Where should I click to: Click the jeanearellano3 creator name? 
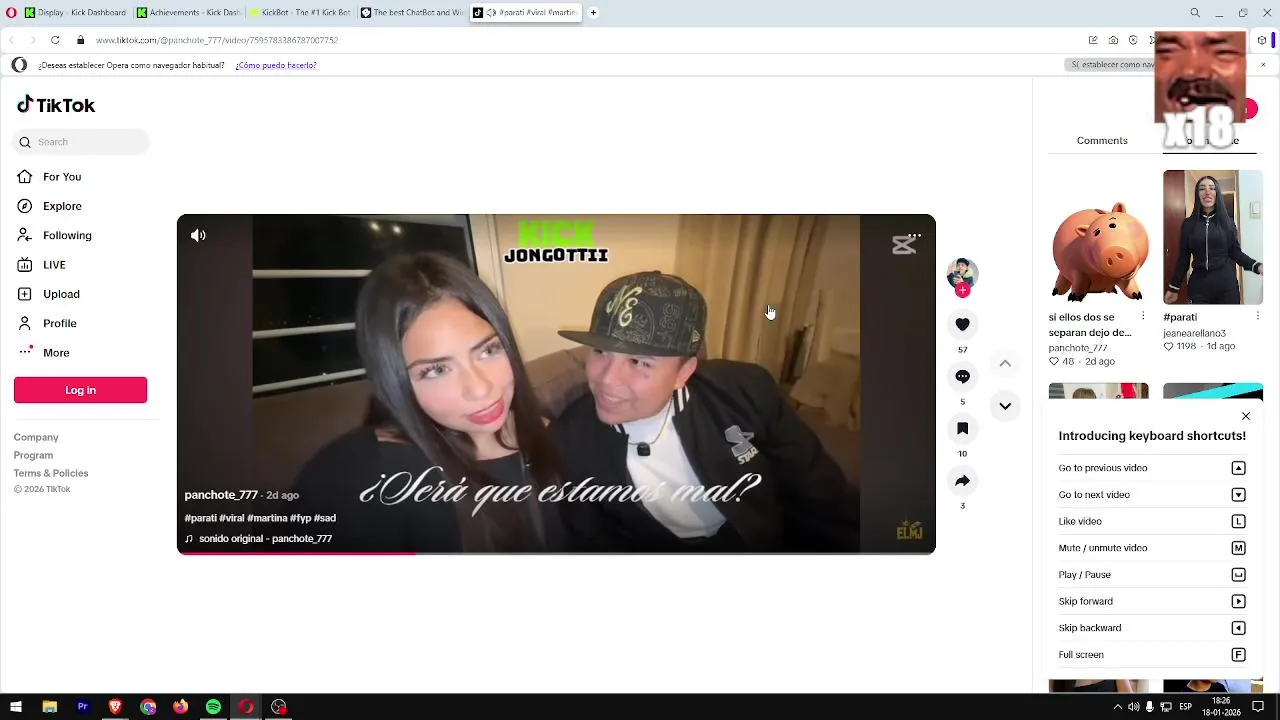[1194, 333]
